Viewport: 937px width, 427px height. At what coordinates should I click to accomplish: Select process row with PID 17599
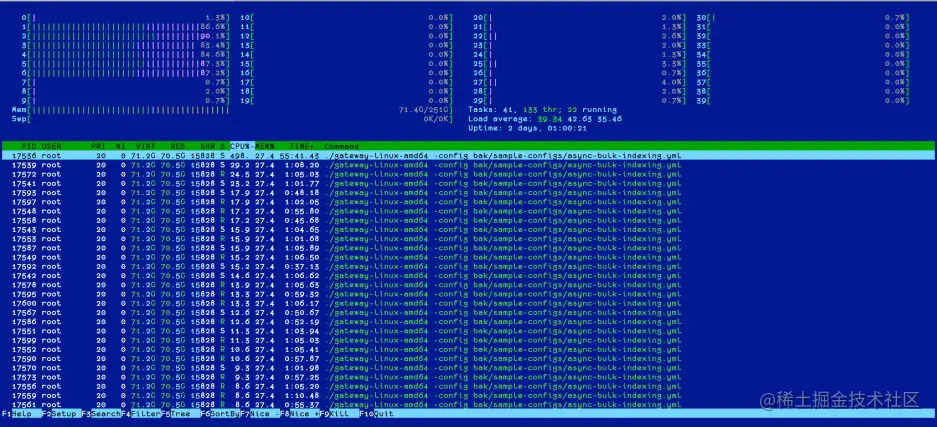click(468, 340)
